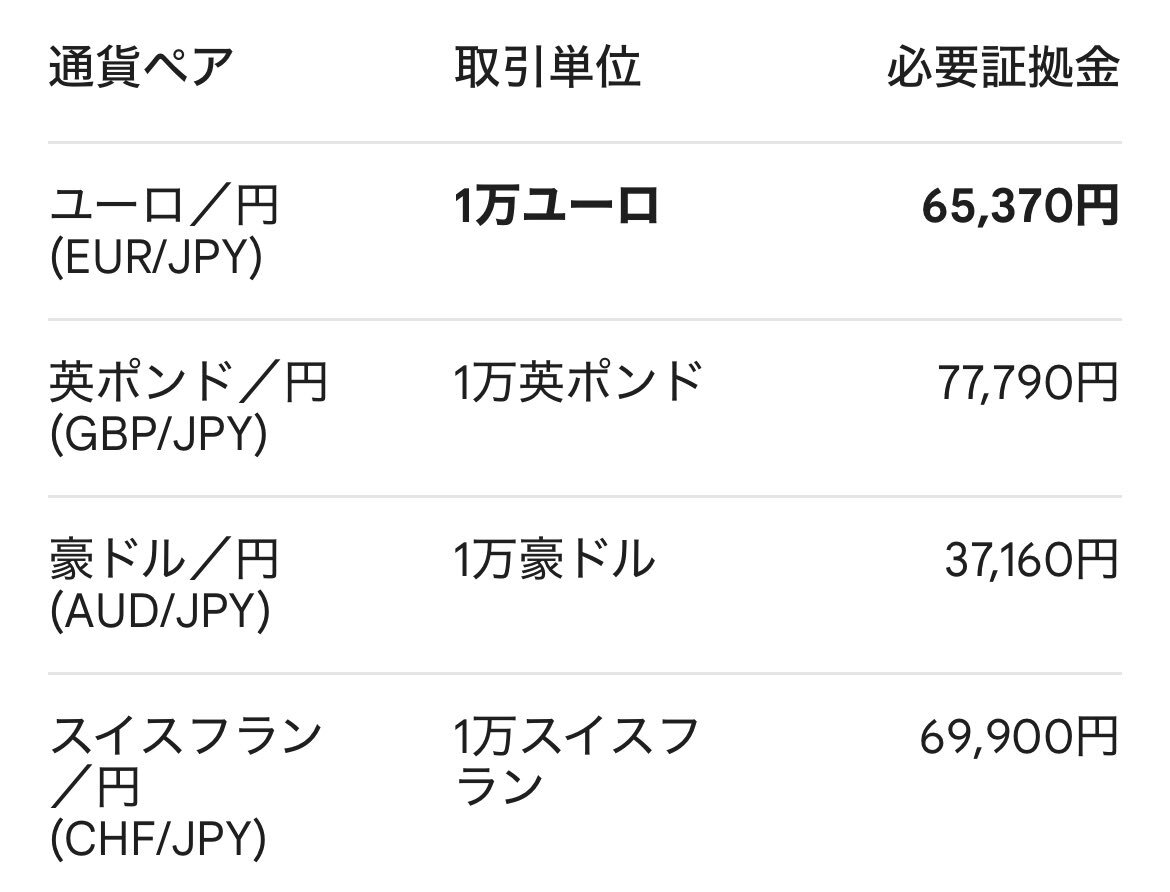Select the 1万豪ドル trading unit cell

click(554, 558)
